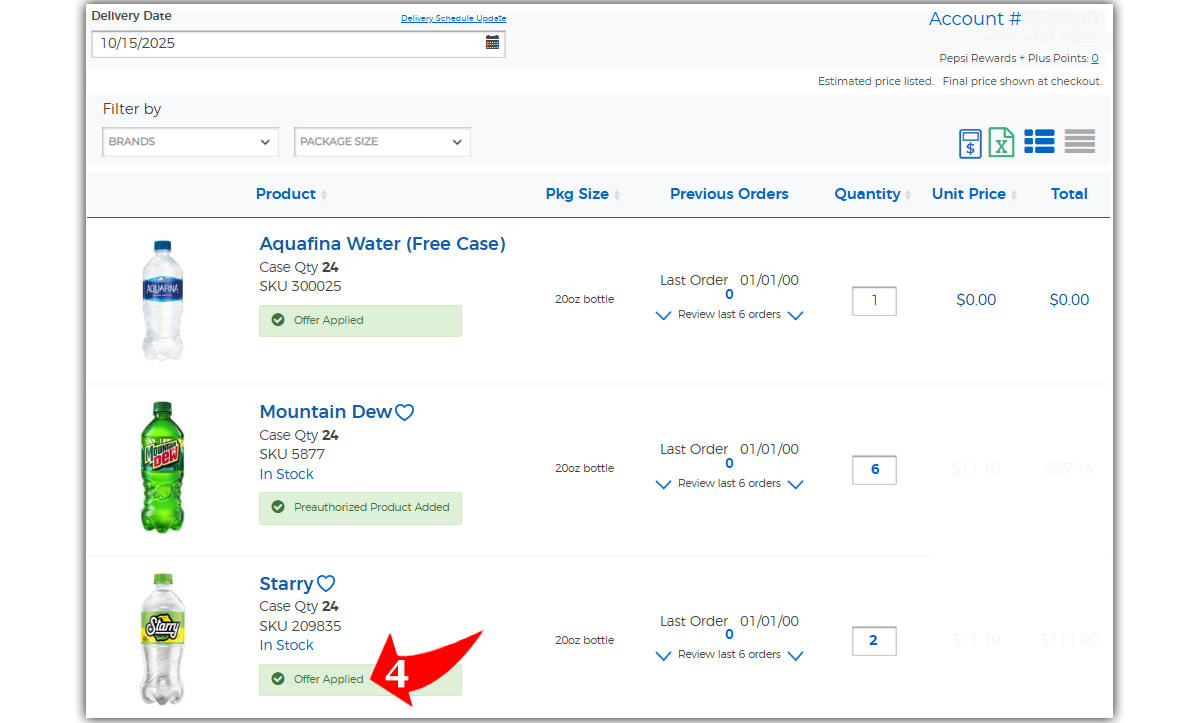Sort by Product column arrows
The height and width of the screenshot is (723, 1200).
tap(324, 195)
